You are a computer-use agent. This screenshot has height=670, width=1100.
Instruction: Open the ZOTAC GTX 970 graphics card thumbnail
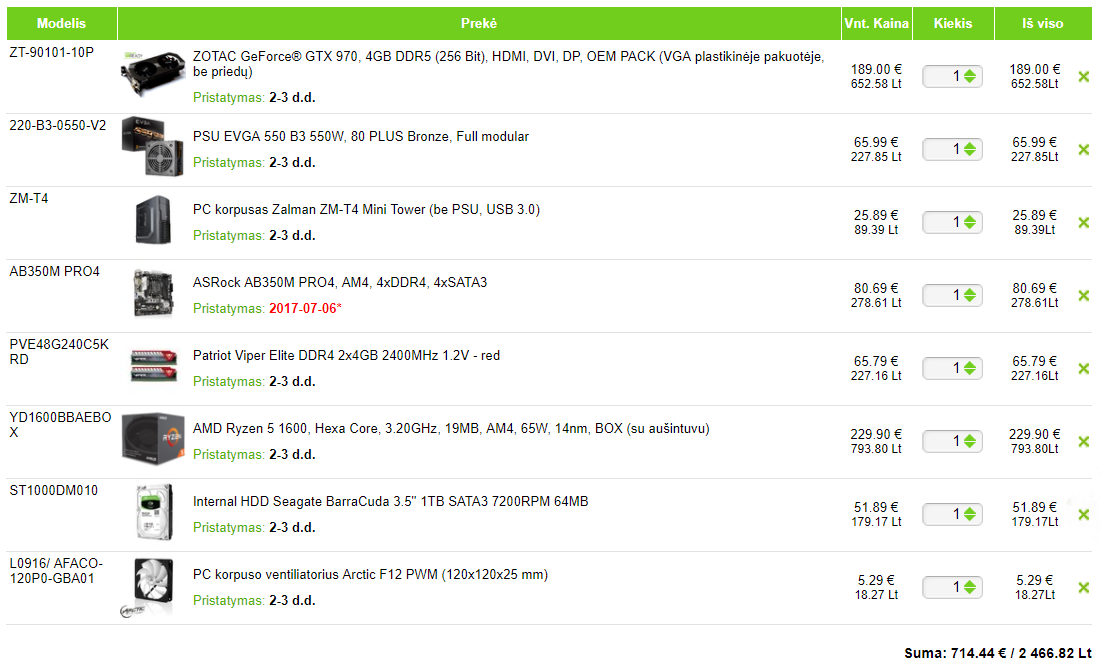(x=153, y=72)
